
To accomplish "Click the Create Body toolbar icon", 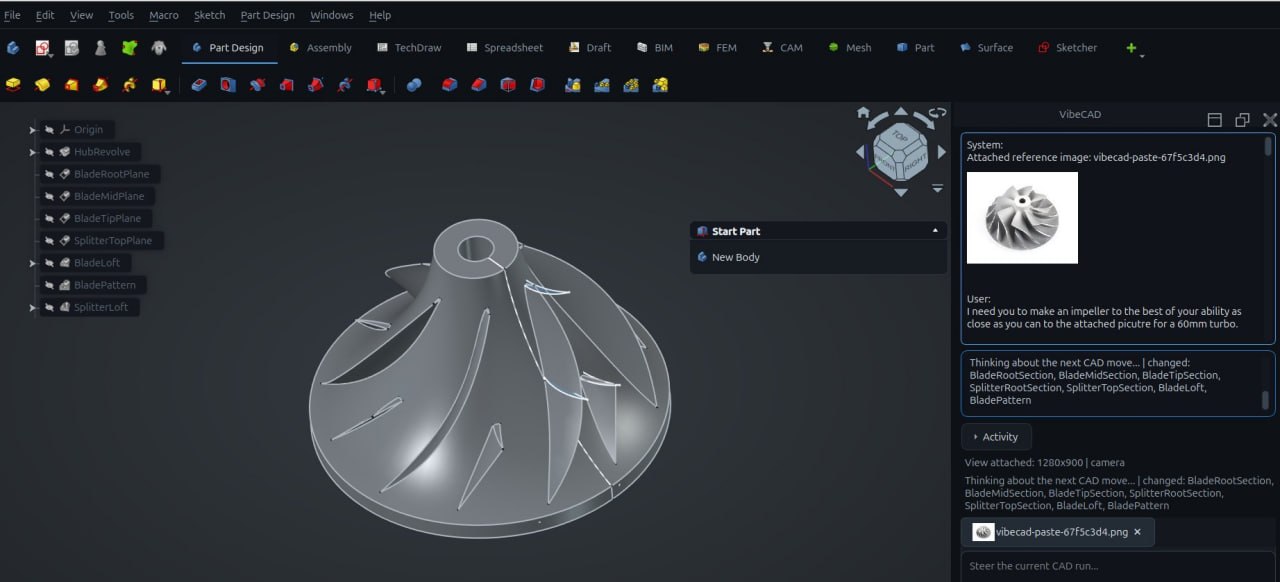I will [13, 47].
